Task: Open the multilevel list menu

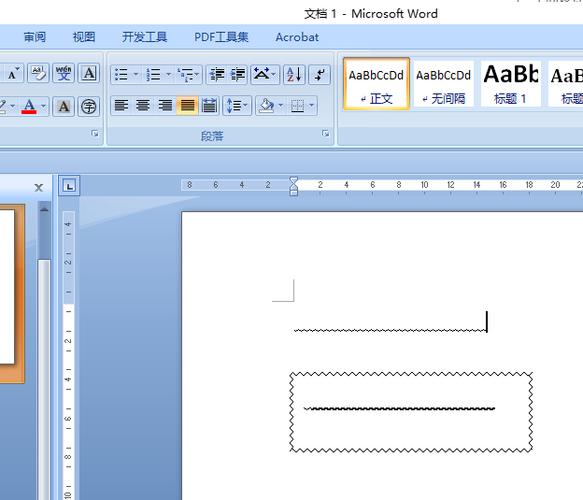Action: tap(188, 74)
